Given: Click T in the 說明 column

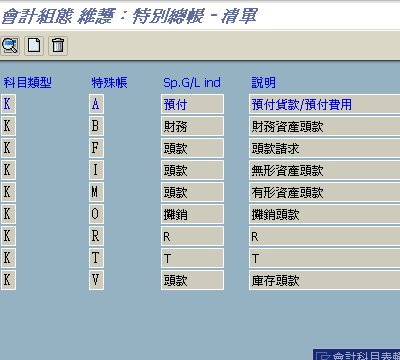Looking at the screenshot, I should click(x=325, y=258).
